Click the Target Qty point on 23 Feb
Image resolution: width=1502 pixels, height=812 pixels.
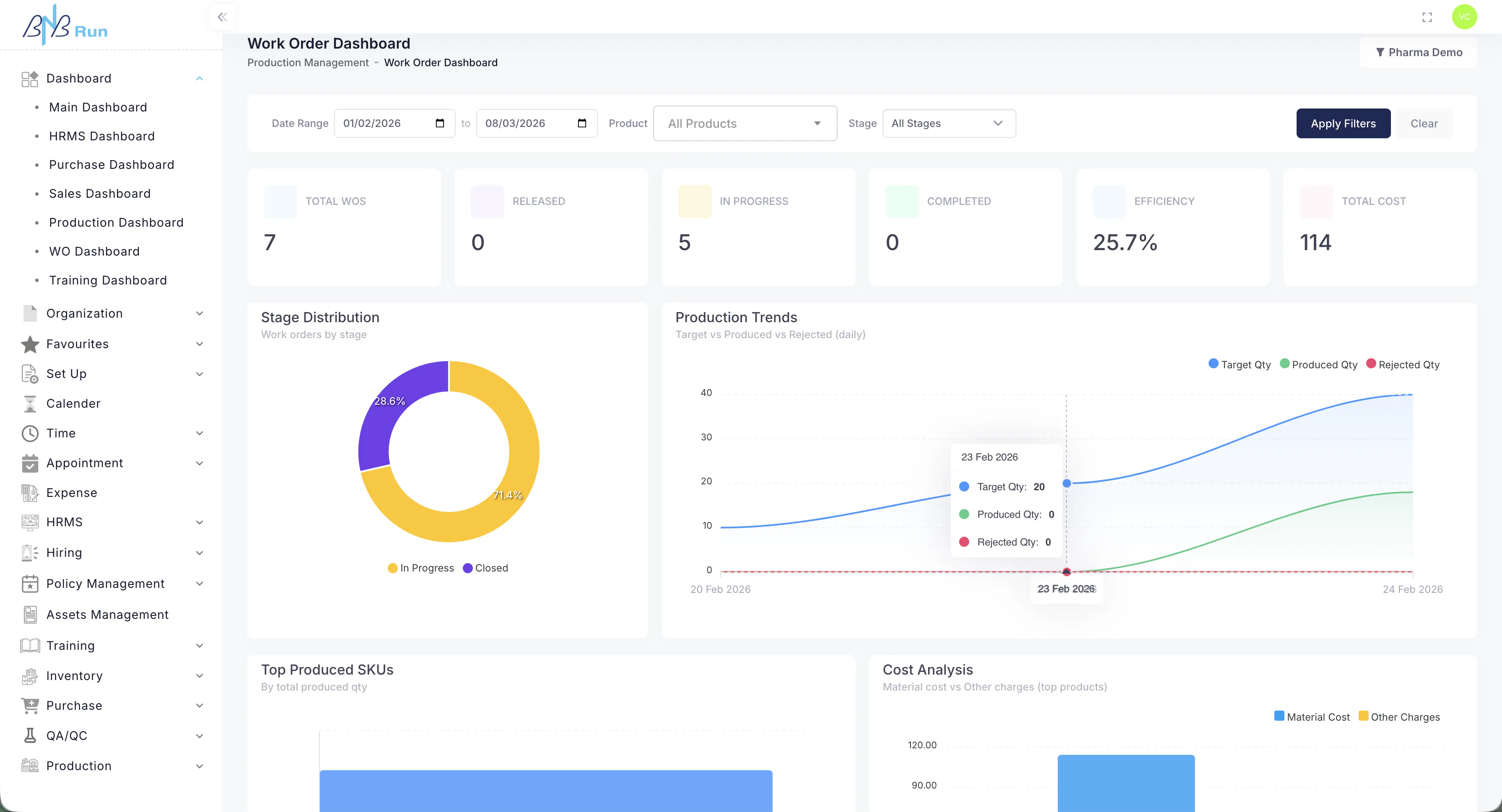point(1066,483)
